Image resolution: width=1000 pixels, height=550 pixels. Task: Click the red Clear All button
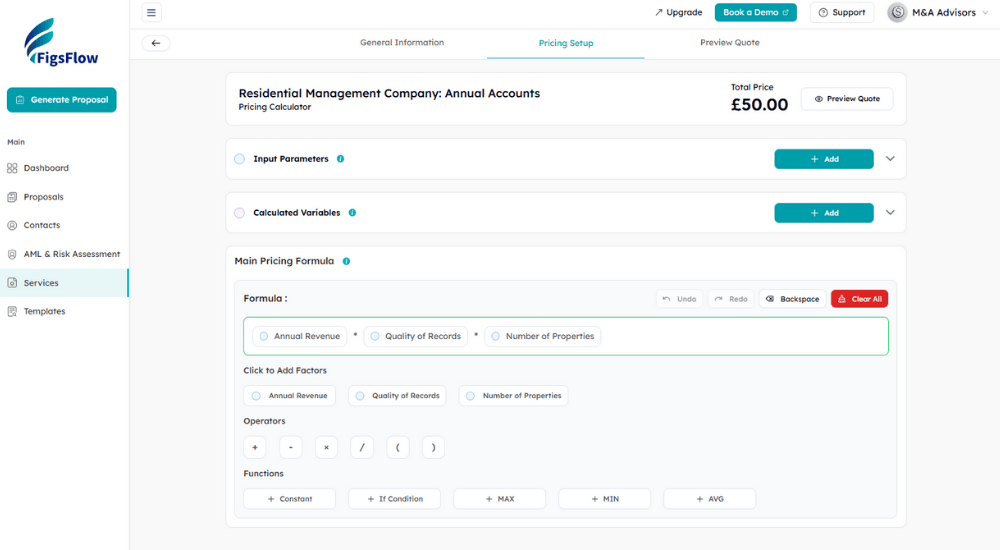click(860, 299)
